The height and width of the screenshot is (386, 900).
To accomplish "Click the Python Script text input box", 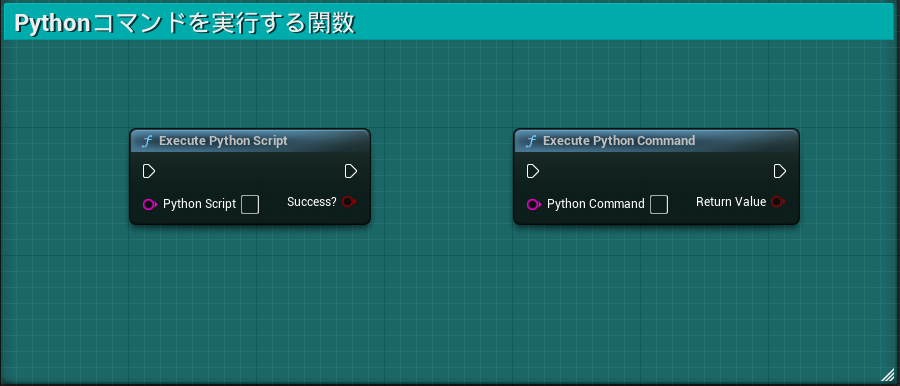I will [250, 204].
